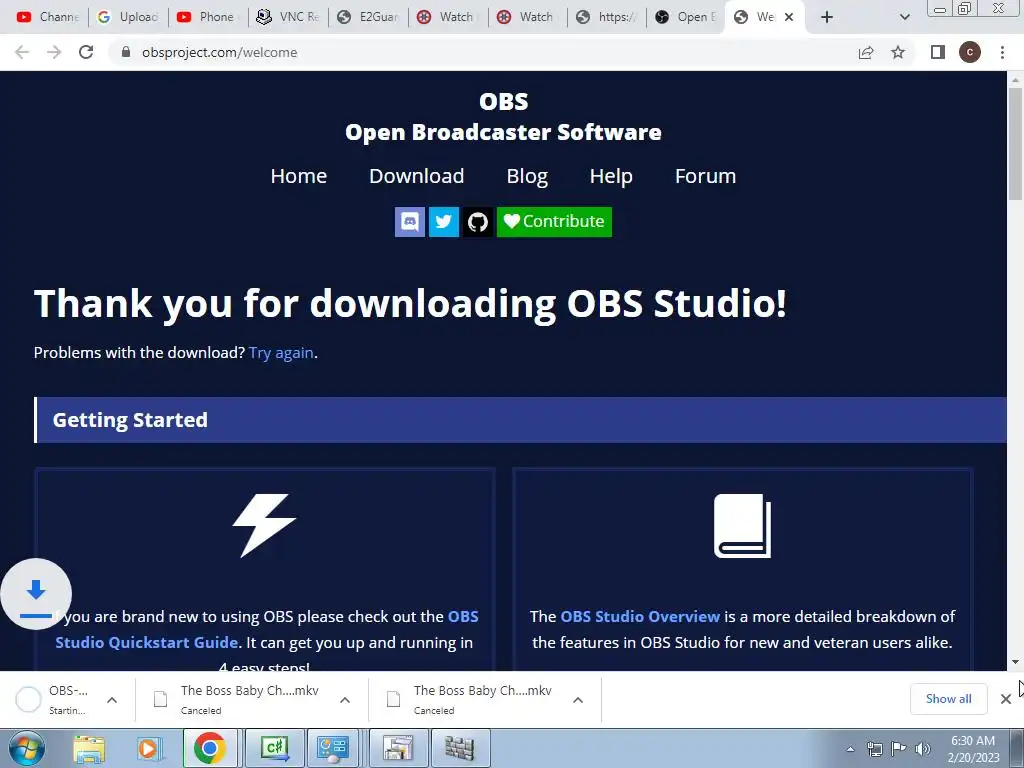Open the Help nav item
Viewport: 1024px width, 768px height.
click(611, 176)
